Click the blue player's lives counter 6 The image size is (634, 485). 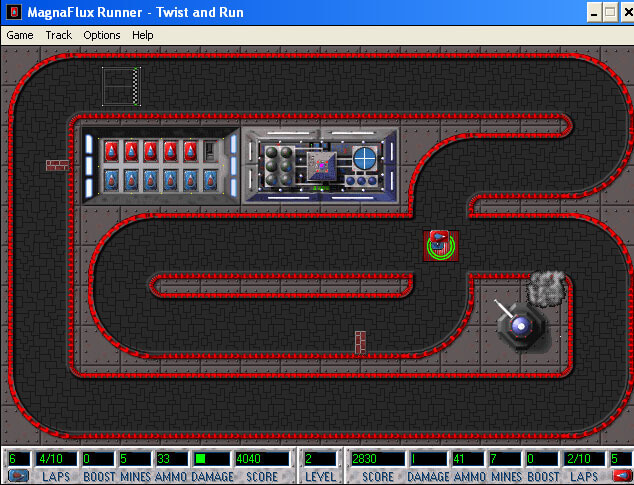[18, 459]
